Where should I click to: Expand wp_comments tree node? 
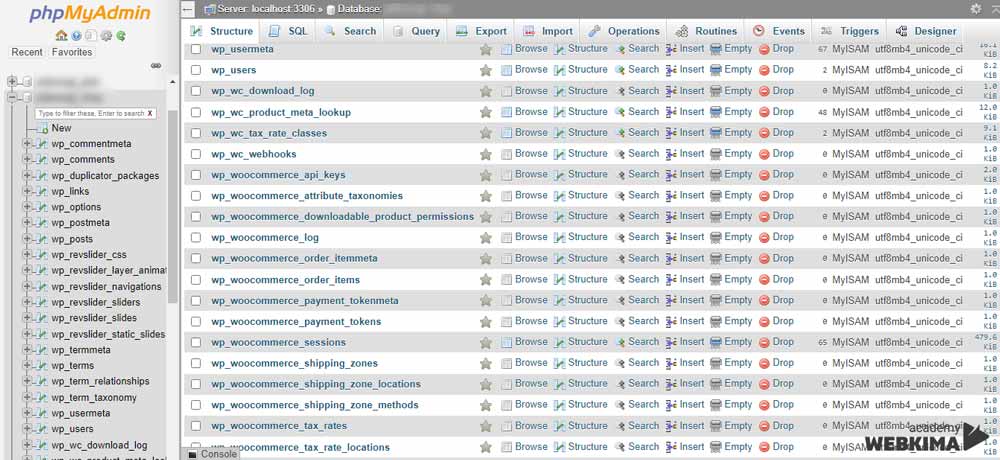(x=27, y=160)
